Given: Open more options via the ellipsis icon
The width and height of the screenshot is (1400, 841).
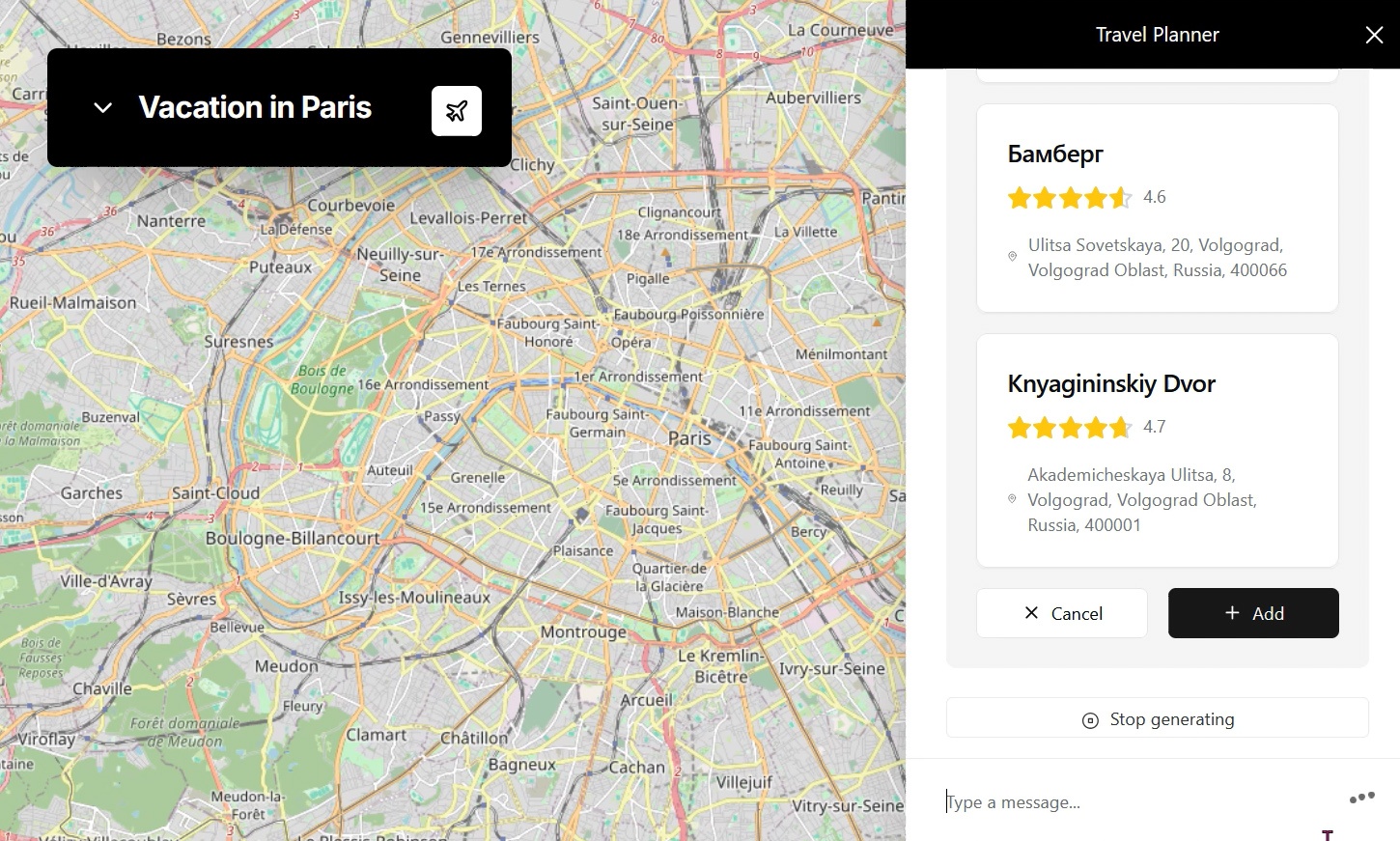Looking at the screenshot, I should [x=1360, y=796].
